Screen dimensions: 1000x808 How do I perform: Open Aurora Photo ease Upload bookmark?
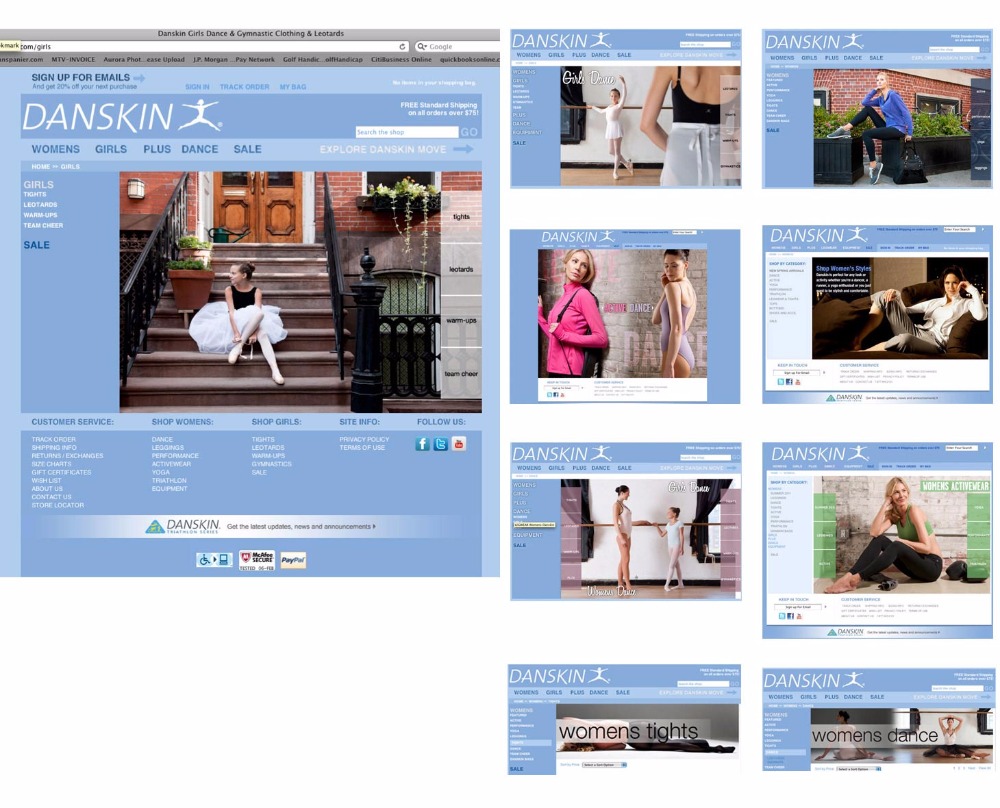[143, 59]
